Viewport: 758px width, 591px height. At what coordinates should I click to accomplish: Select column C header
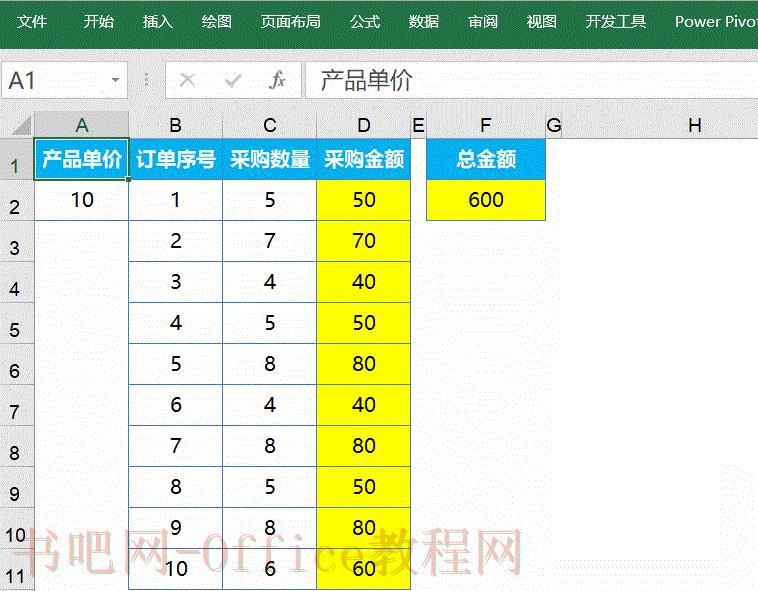point(270,125)
